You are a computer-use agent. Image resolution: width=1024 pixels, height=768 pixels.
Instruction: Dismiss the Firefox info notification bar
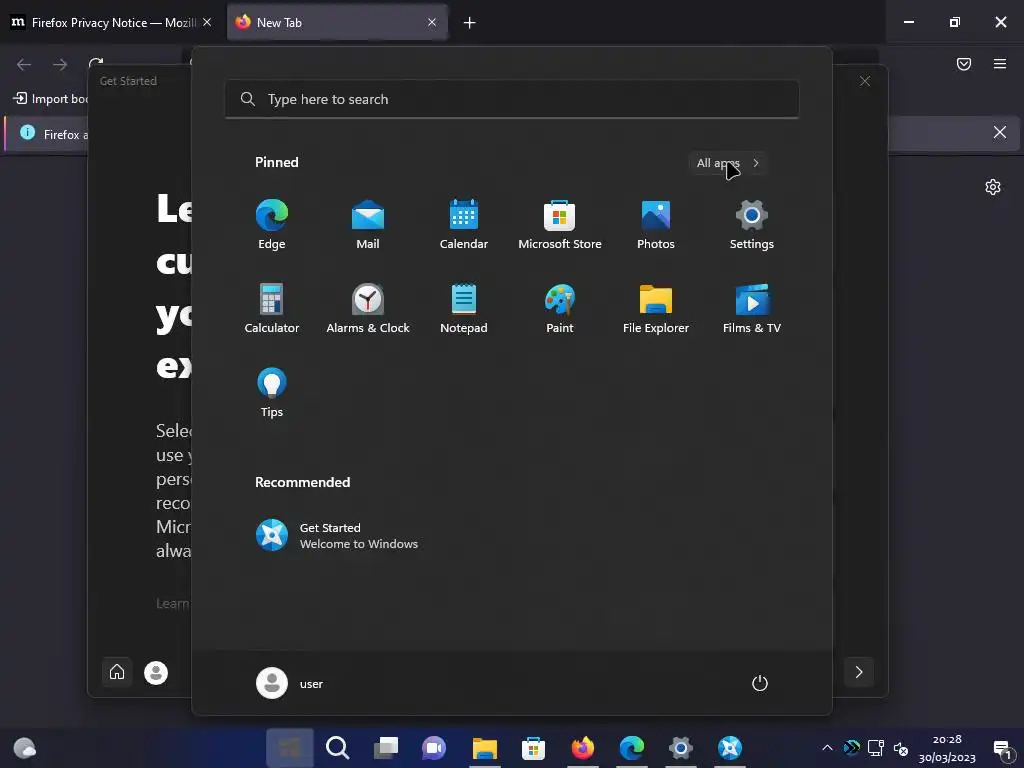[1000, 133]
